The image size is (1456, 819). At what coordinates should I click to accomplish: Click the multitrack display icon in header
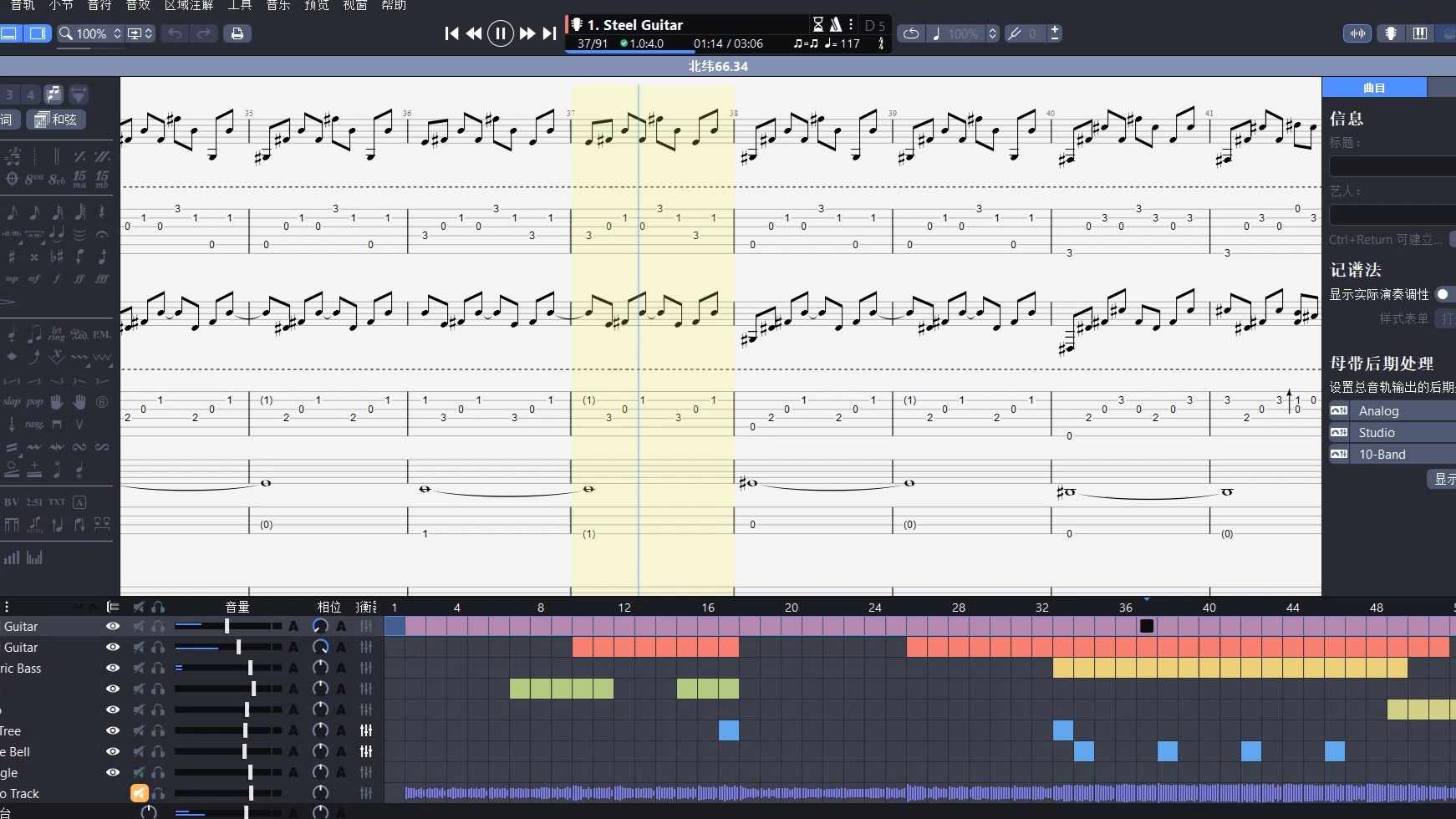pyautogui.click(x=113, y=607)
